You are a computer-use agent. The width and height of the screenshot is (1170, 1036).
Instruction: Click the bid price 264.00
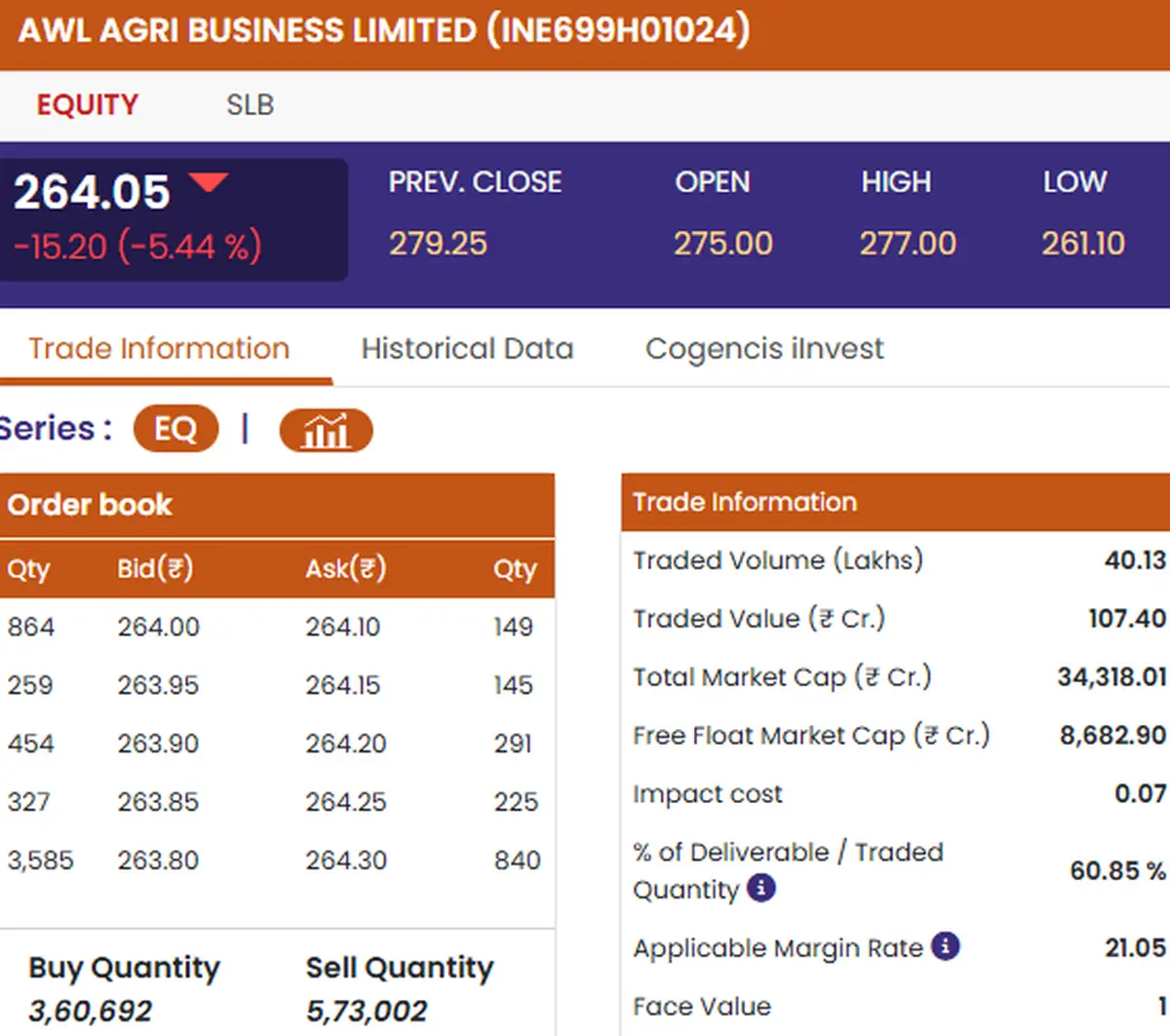click(x=158, y=627)
